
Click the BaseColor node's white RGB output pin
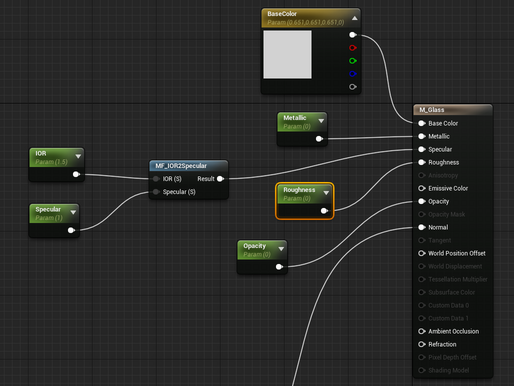(353, 35)
